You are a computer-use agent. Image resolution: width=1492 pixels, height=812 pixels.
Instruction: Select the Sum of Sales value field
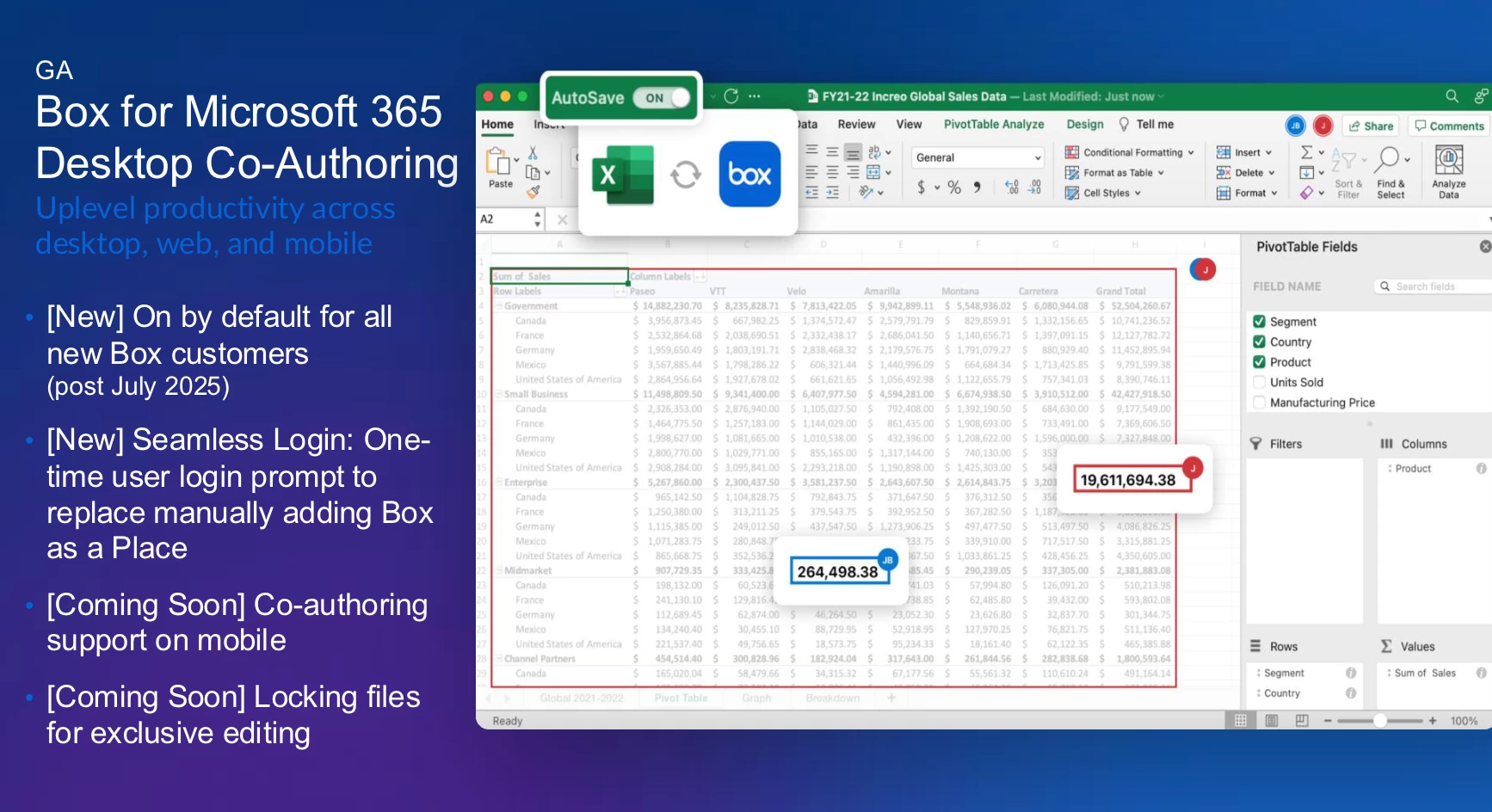click(1426, 673)
